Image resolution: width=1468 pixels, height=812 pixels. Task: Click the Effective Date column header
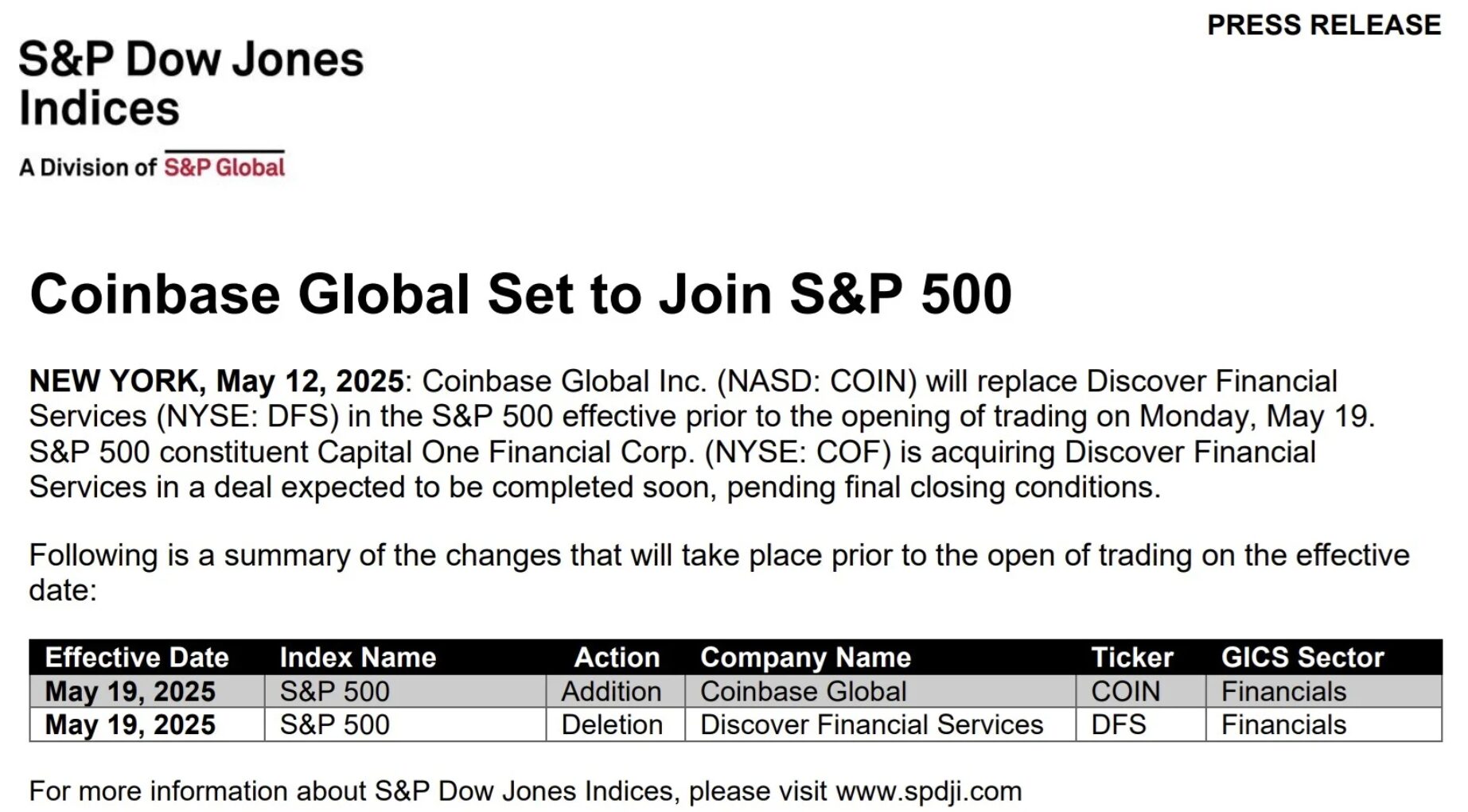click(137, 658)
